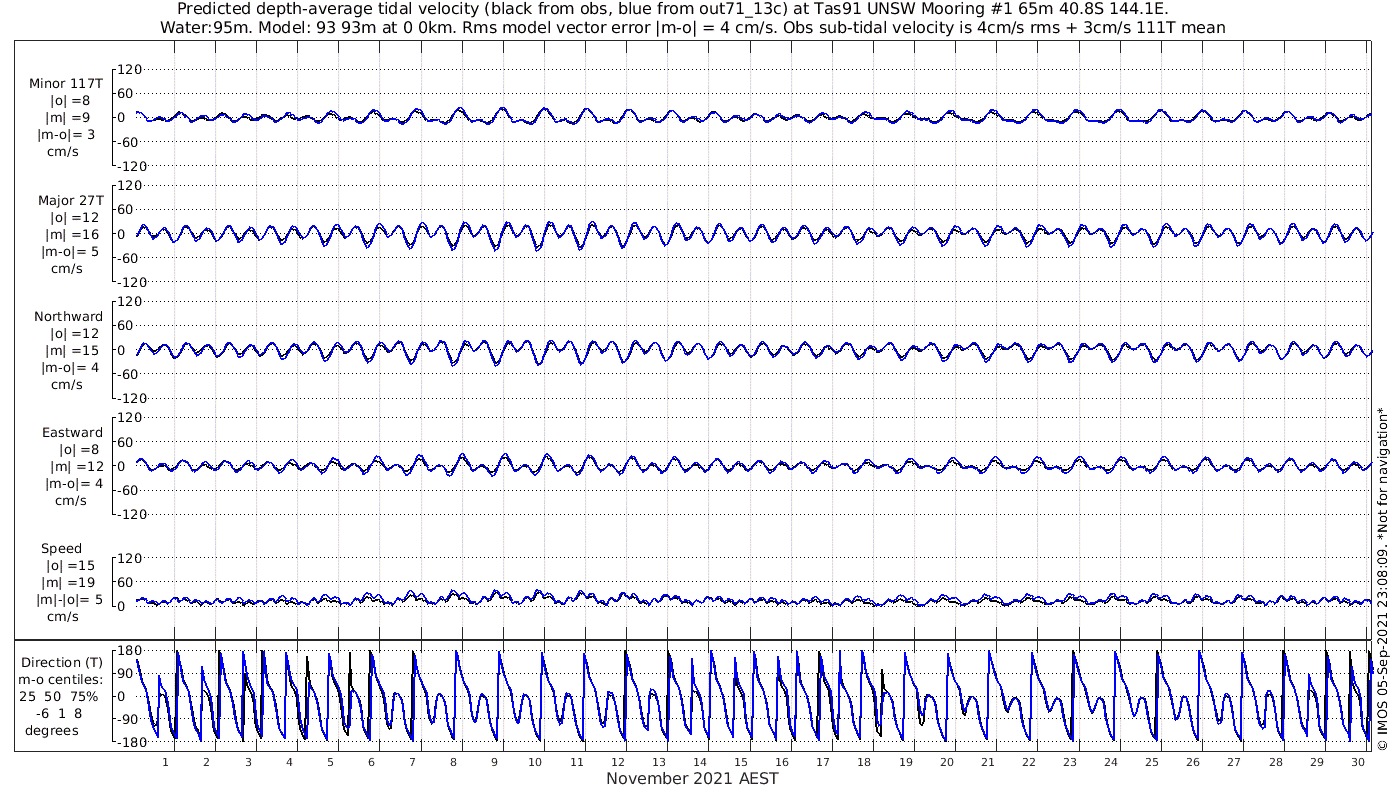Image resolution: width=1400 pixels, height=800 pixels.
Task: Click '180' y-axis tick of Direction panel
Action: tap(129, 650)
